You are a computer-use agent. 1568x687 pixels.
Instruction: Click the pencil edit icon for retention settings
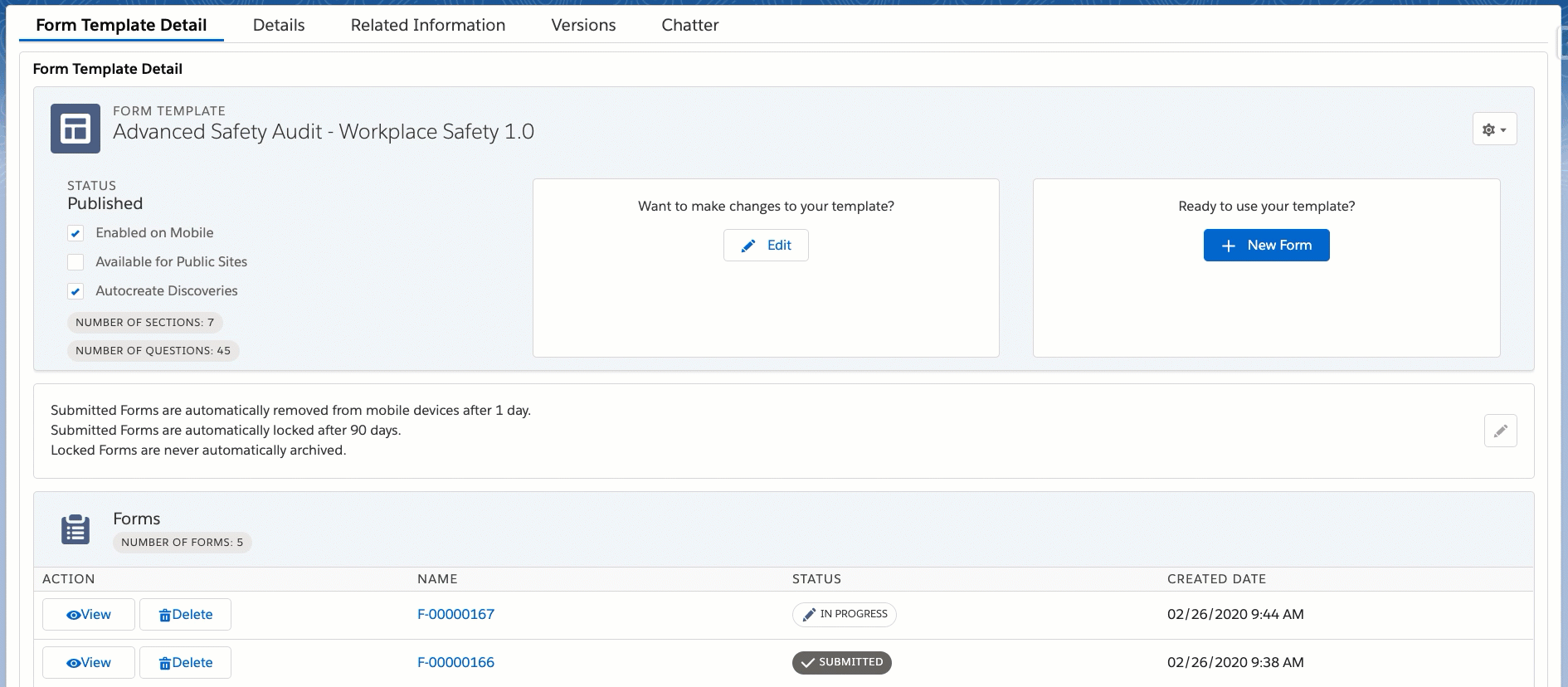(1500, 431)
